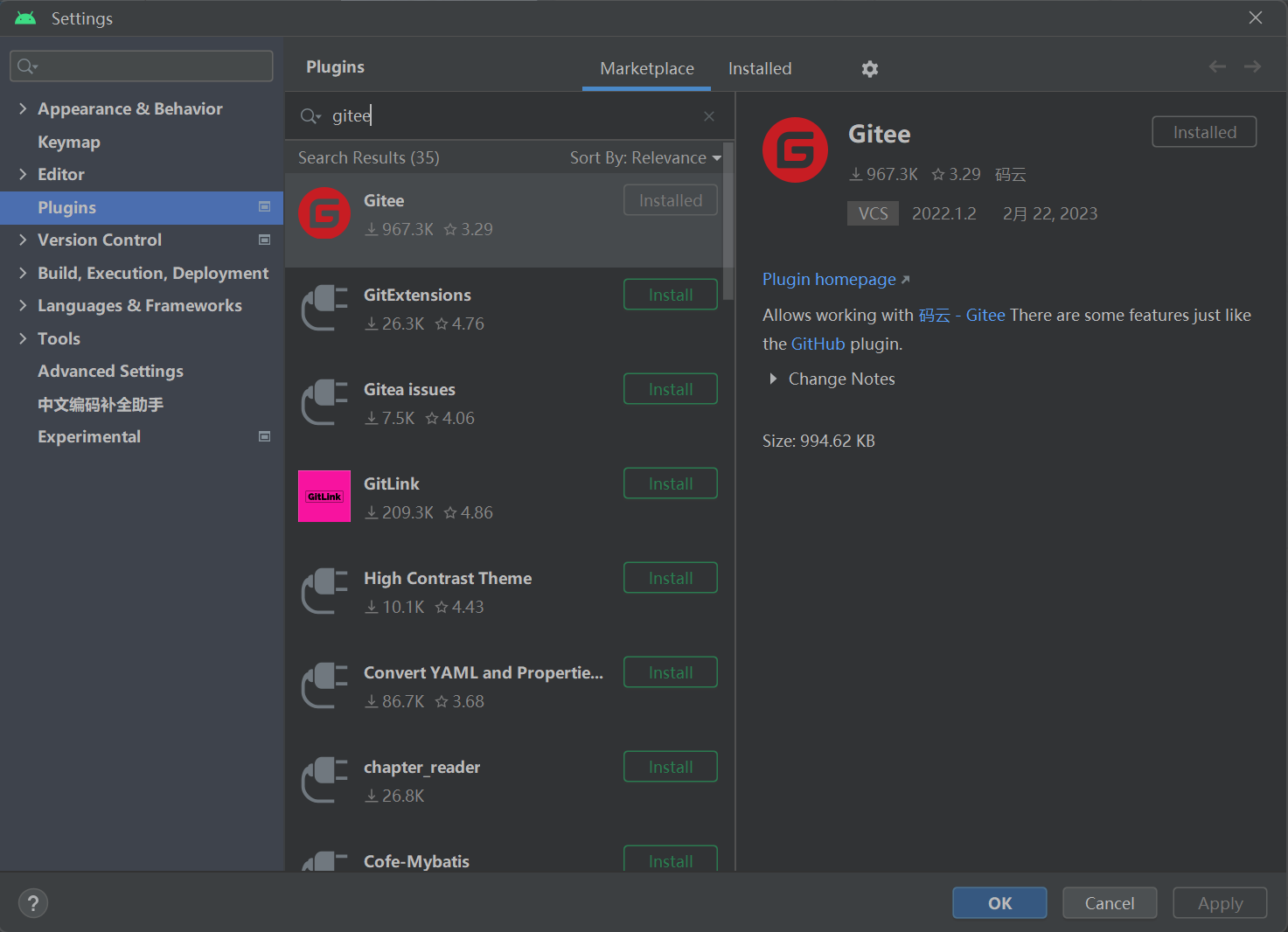Expand the Editor settings section

[23, 174]
